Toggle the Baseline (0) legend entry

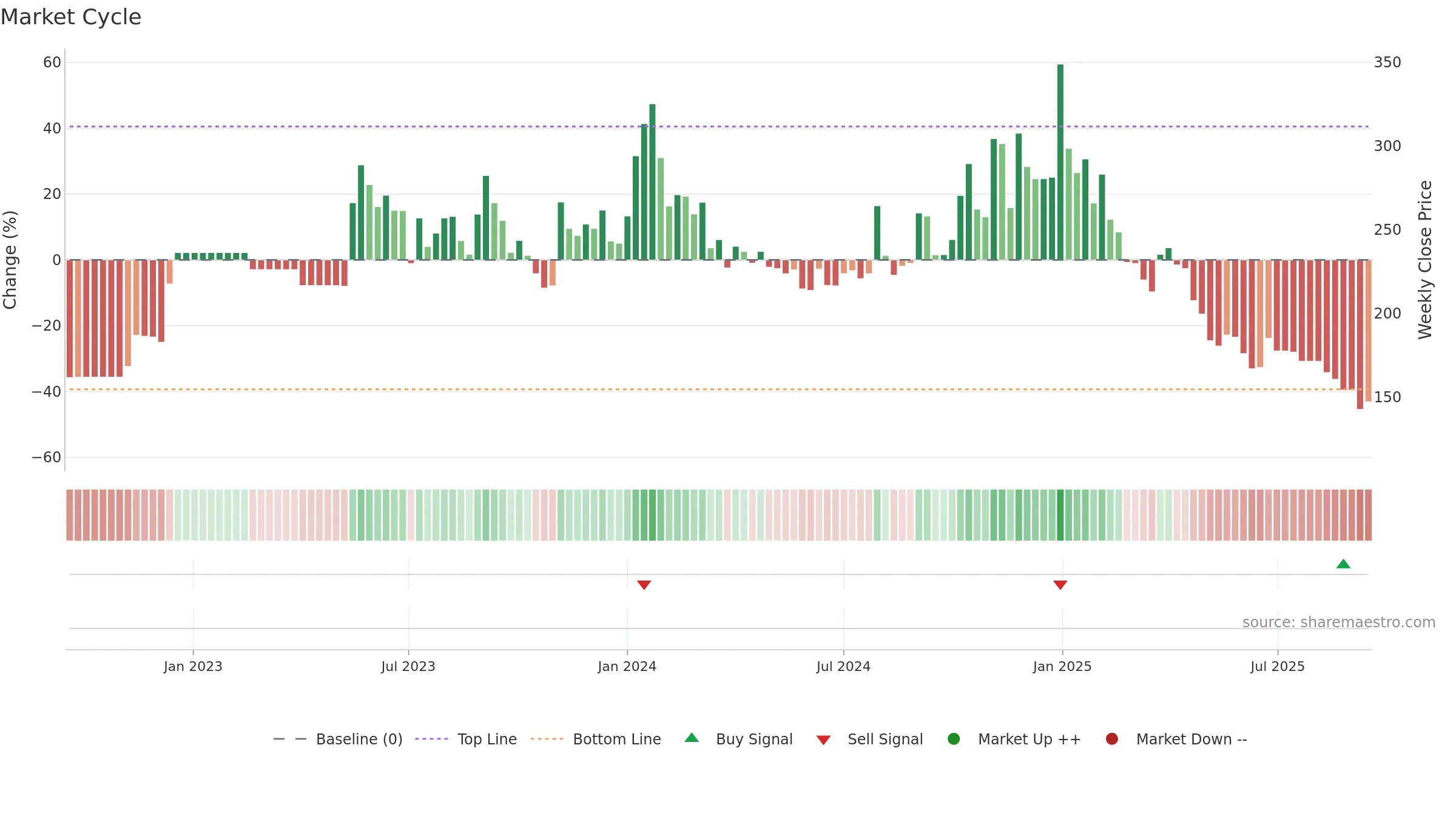(x=338, y=740)
